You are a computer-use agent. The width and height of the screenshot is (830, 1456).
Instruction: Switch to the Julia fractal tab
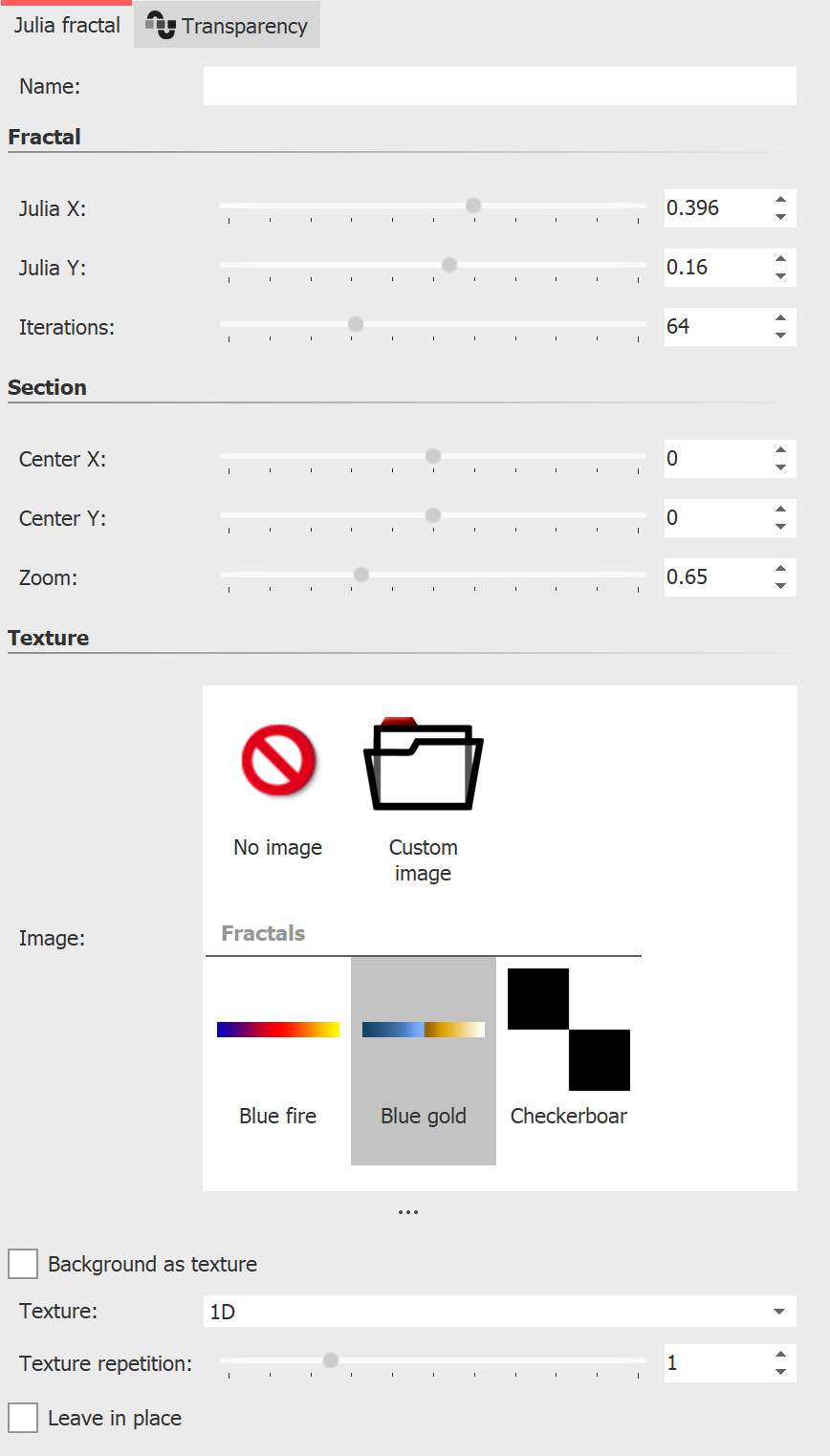(67, 25)
